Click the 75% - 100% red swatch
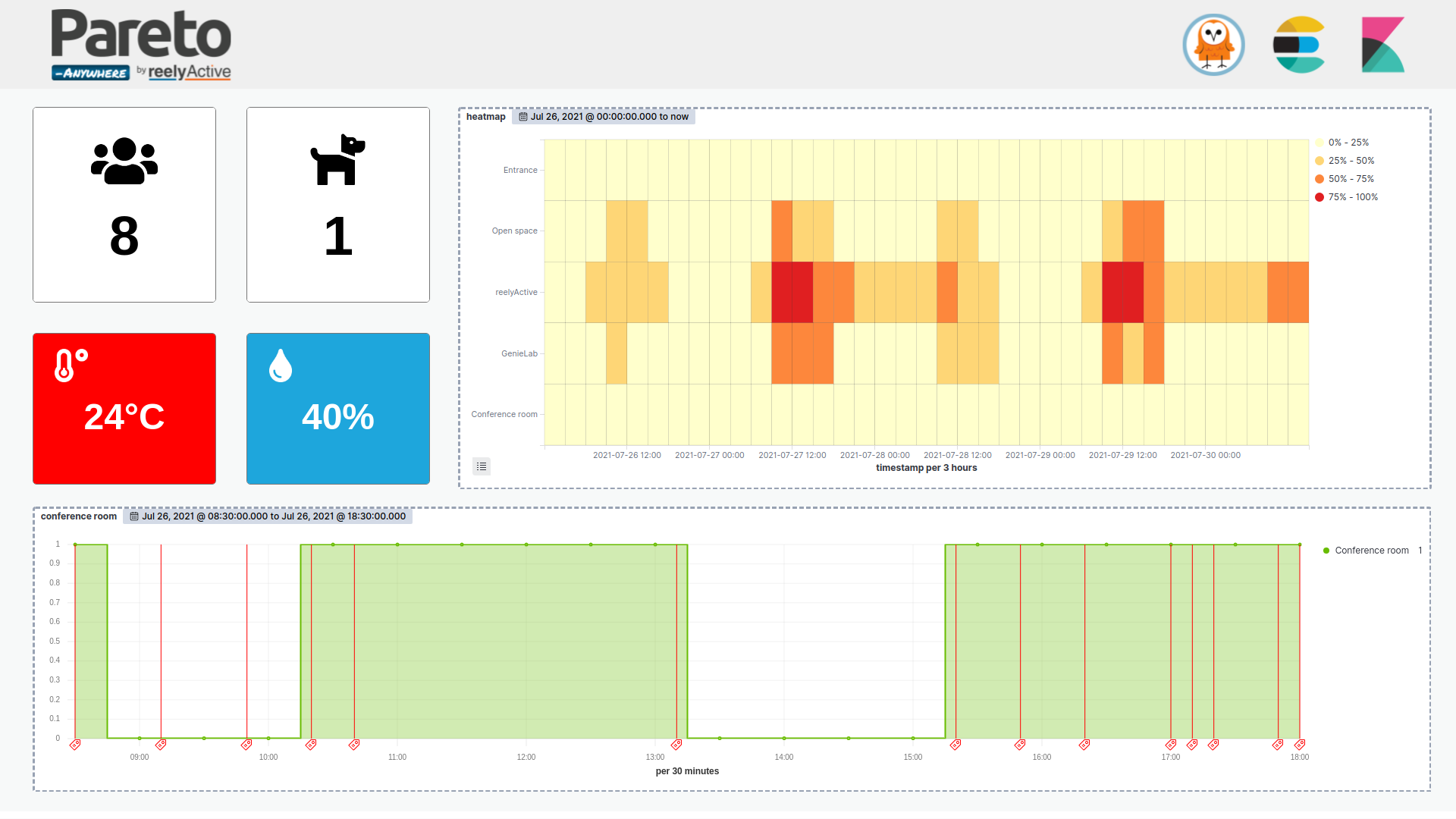This screenshot has height=819, width=1456. point(1319,197)
